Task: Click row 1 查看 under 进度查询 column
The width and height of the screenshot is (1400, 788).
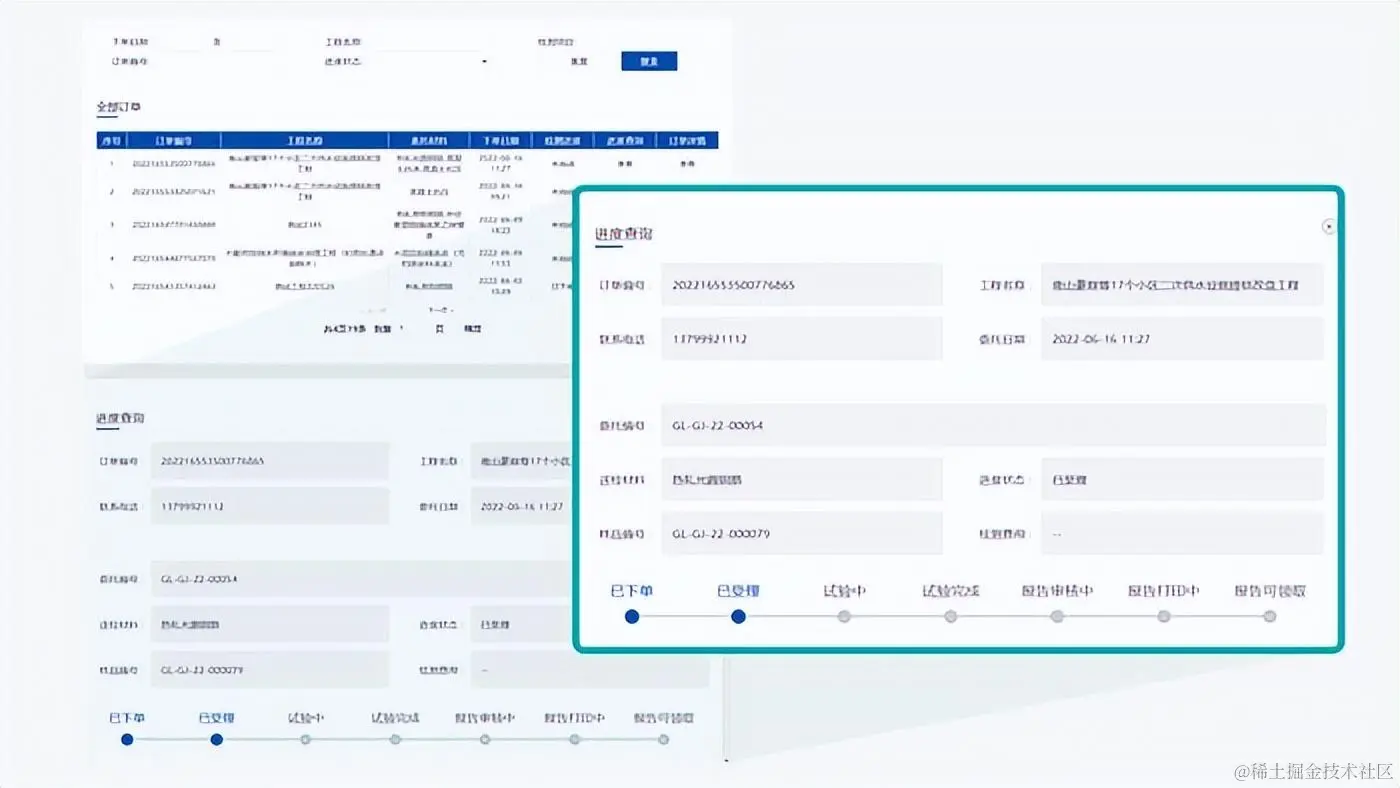Action: 625,163
